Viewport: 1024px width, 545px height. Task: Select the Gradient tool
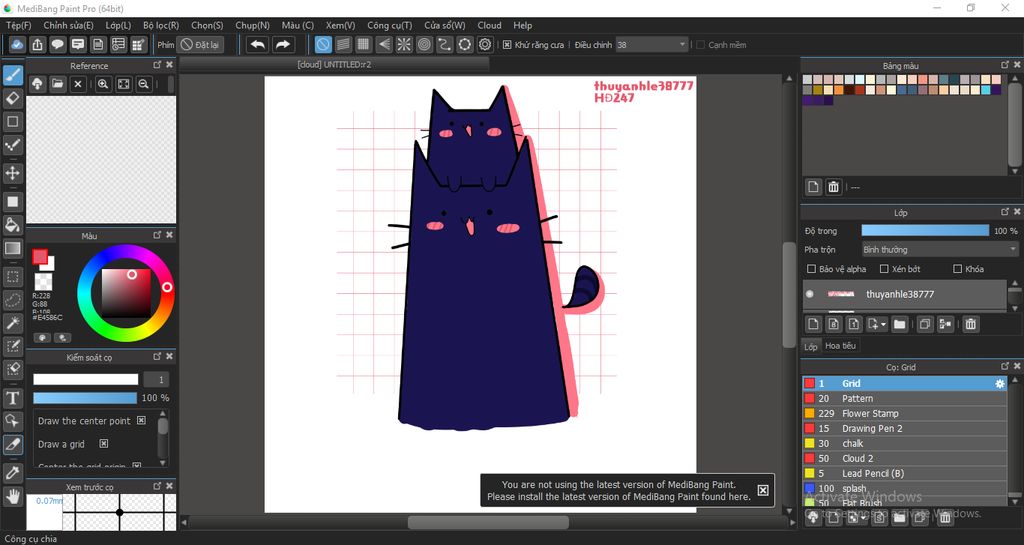point(12,249)
